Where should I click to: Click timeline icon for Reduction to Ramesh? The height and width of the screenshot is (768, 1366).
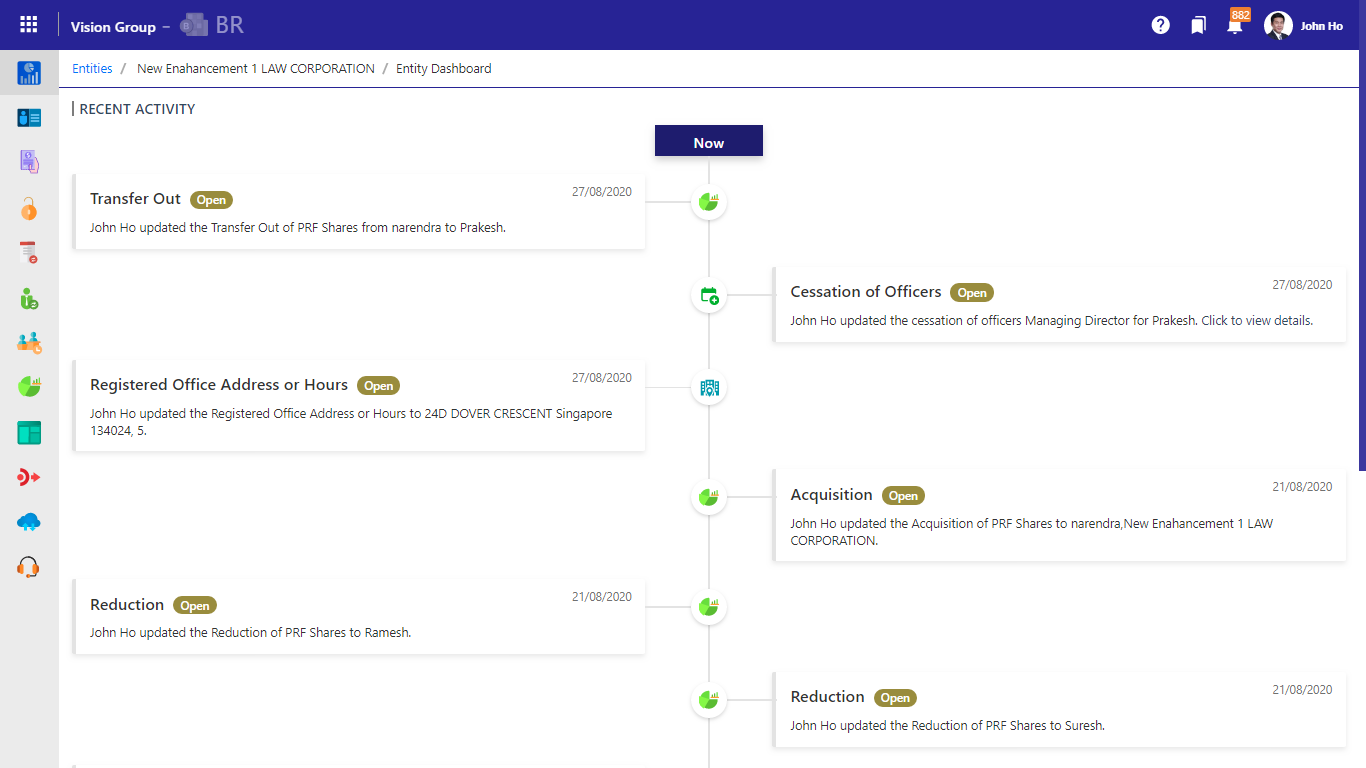(709, 607)
